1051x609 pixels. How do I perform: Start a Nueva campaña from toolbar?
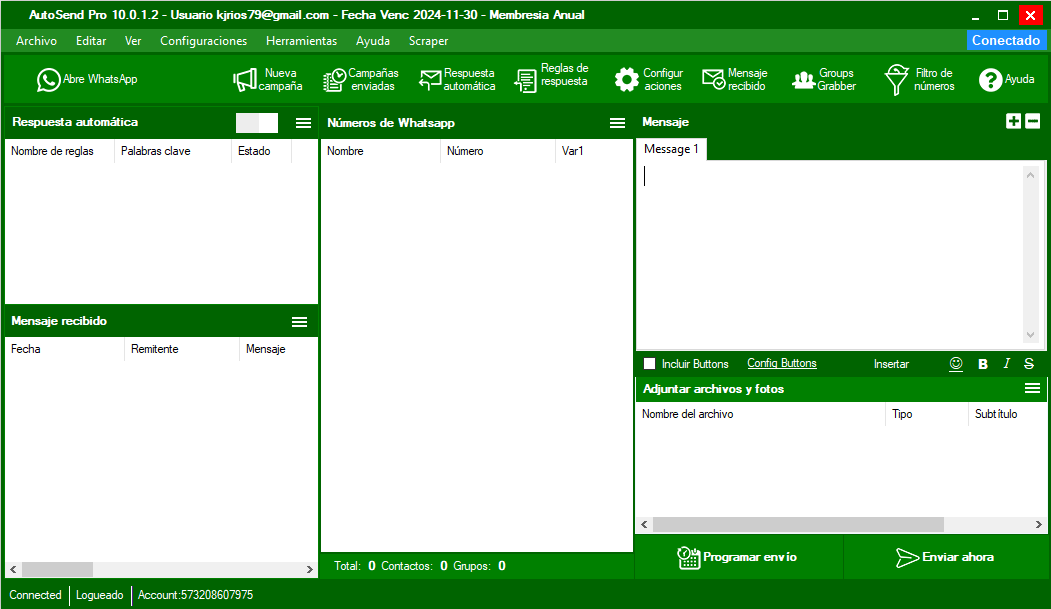(x=245, y=80)
